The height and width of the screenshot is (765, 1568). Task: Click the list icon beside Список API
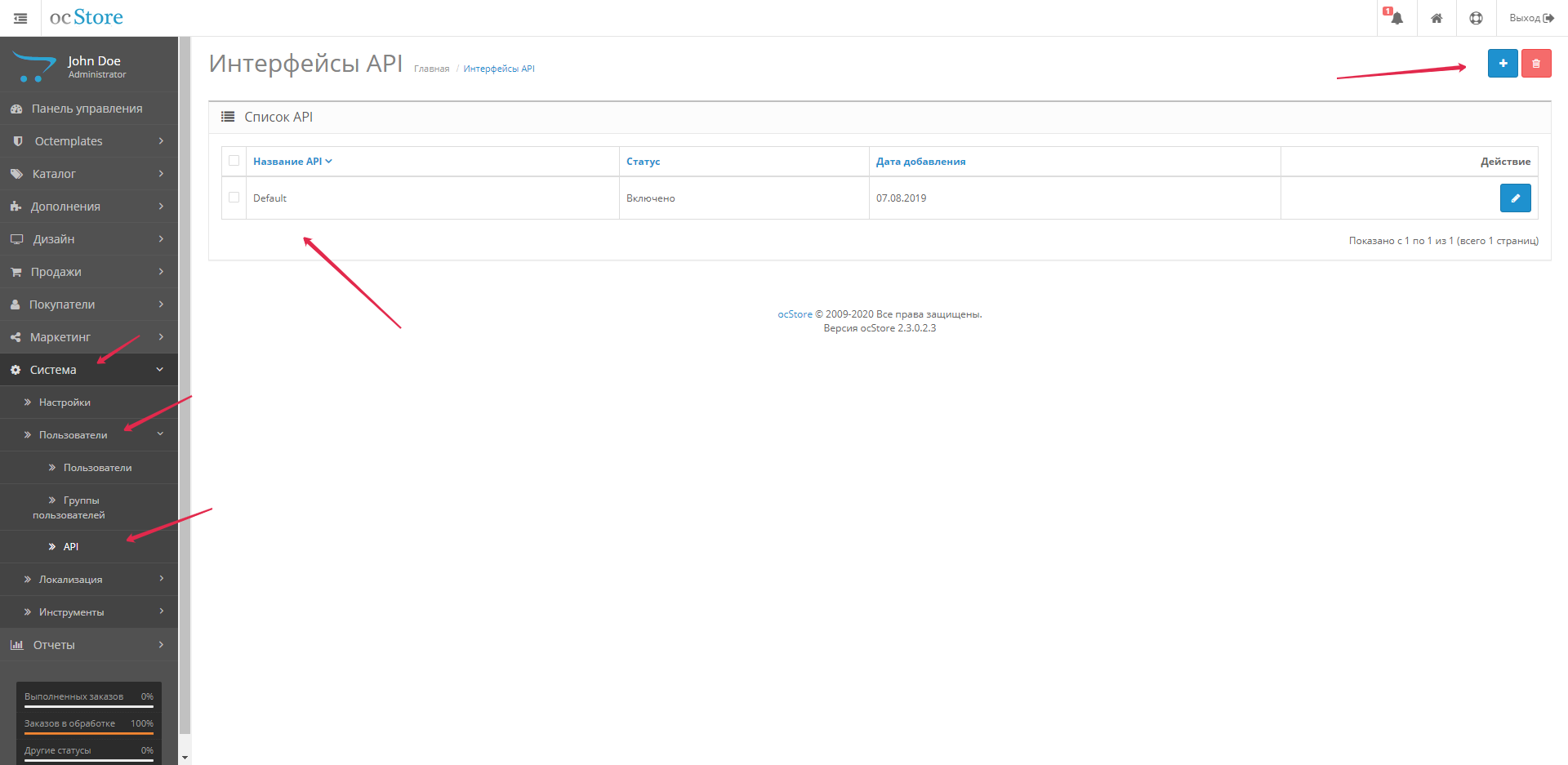point(228,117)
